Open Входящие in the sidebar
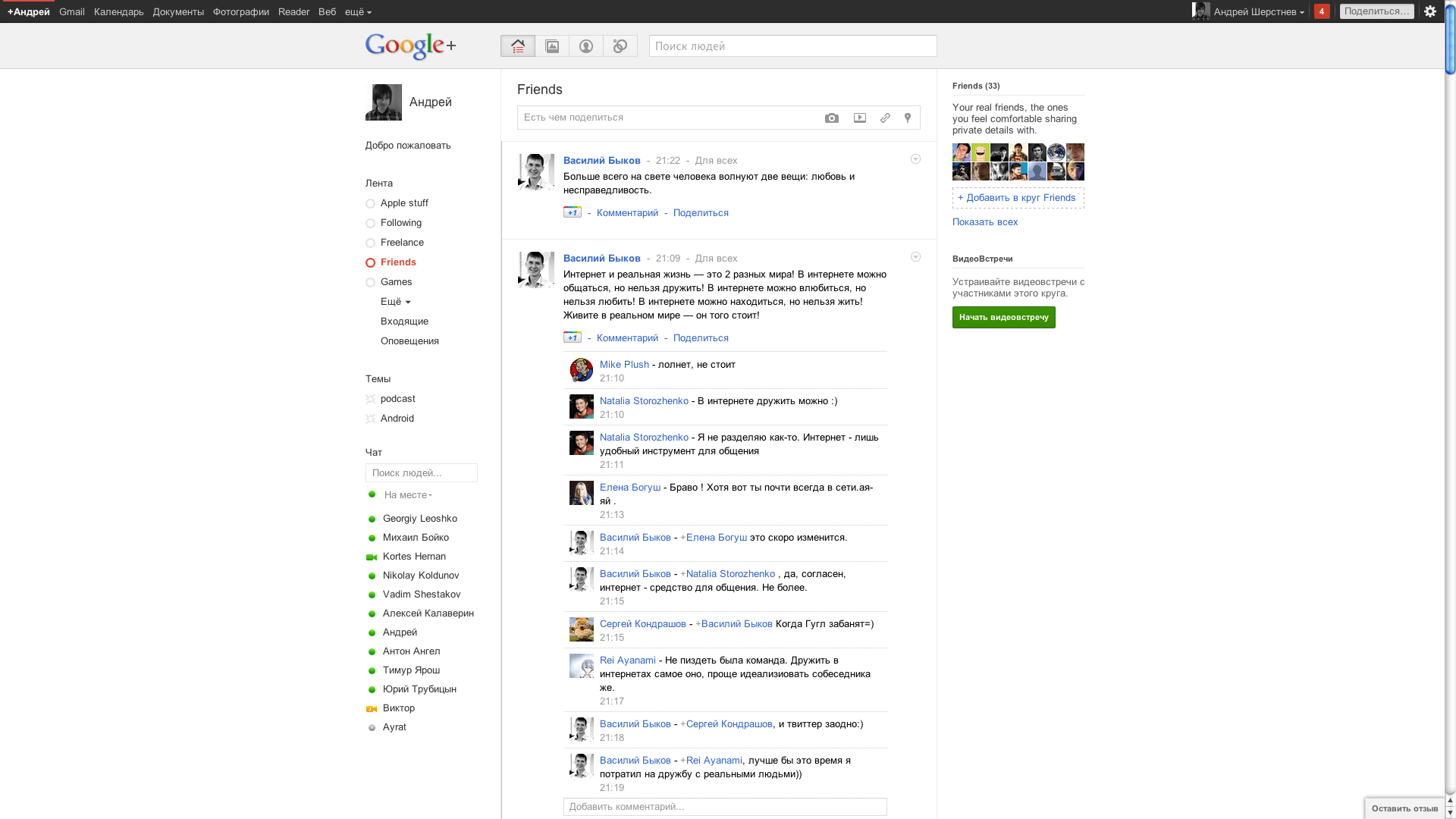 (404, 322)
